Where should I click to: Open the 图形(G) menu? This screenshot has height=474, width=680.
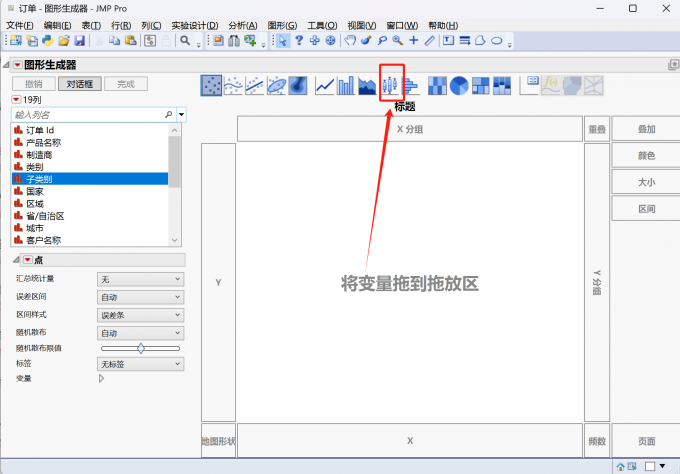pos(282,26)
